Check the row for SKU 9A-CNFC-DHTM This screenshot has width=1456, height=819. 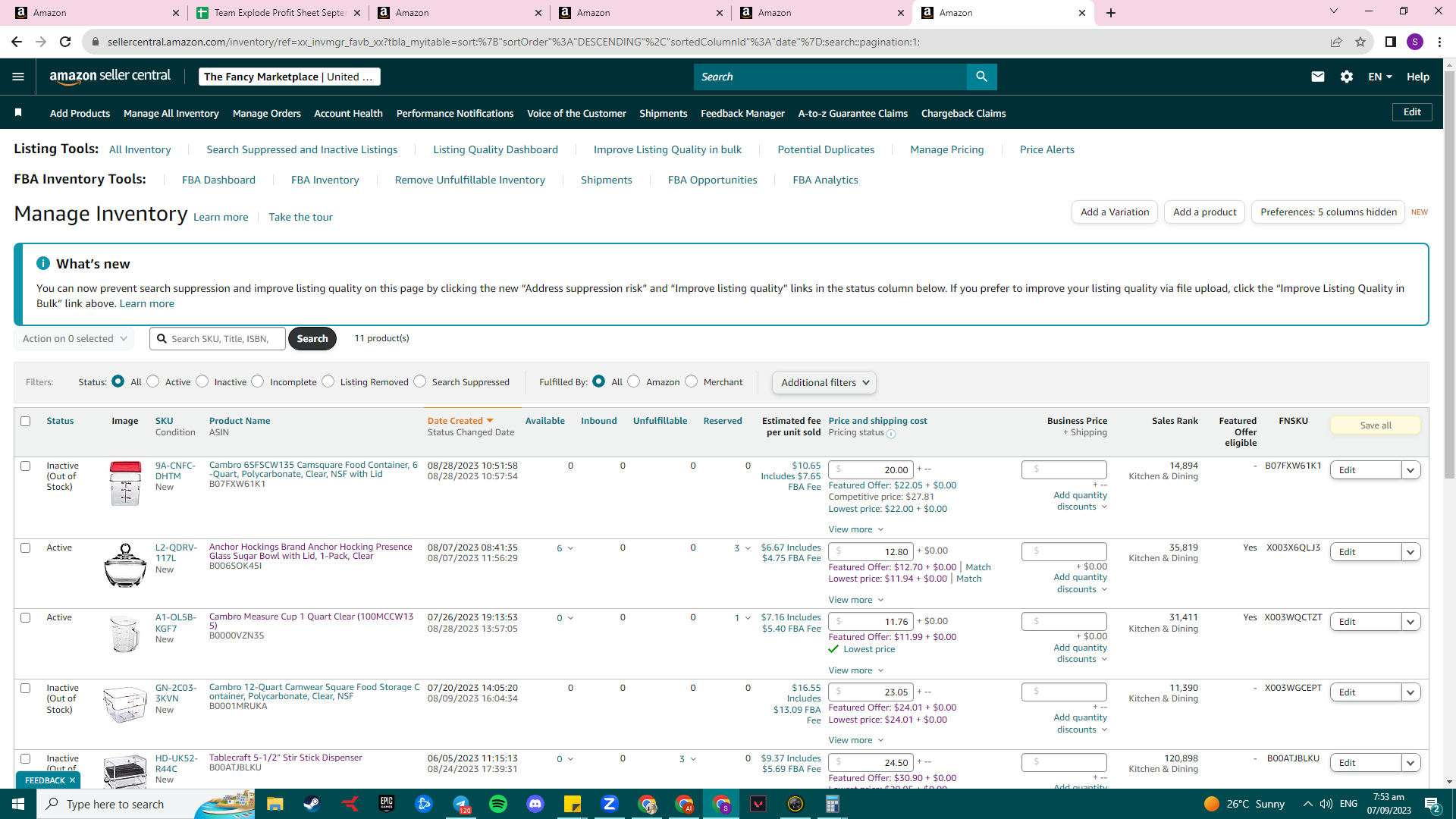26,466
